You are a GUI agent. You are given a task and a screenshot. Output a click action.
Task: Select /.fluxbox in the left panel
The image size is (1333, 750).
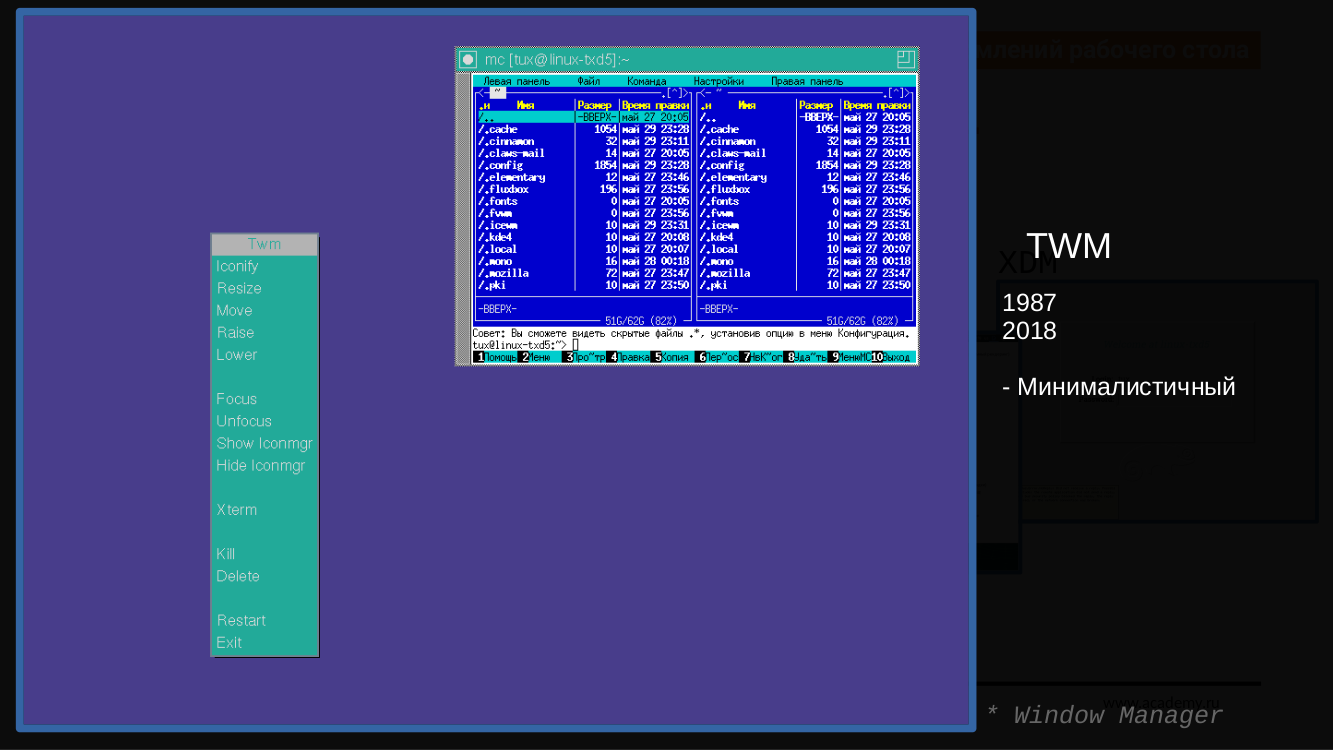click(584, 189)
